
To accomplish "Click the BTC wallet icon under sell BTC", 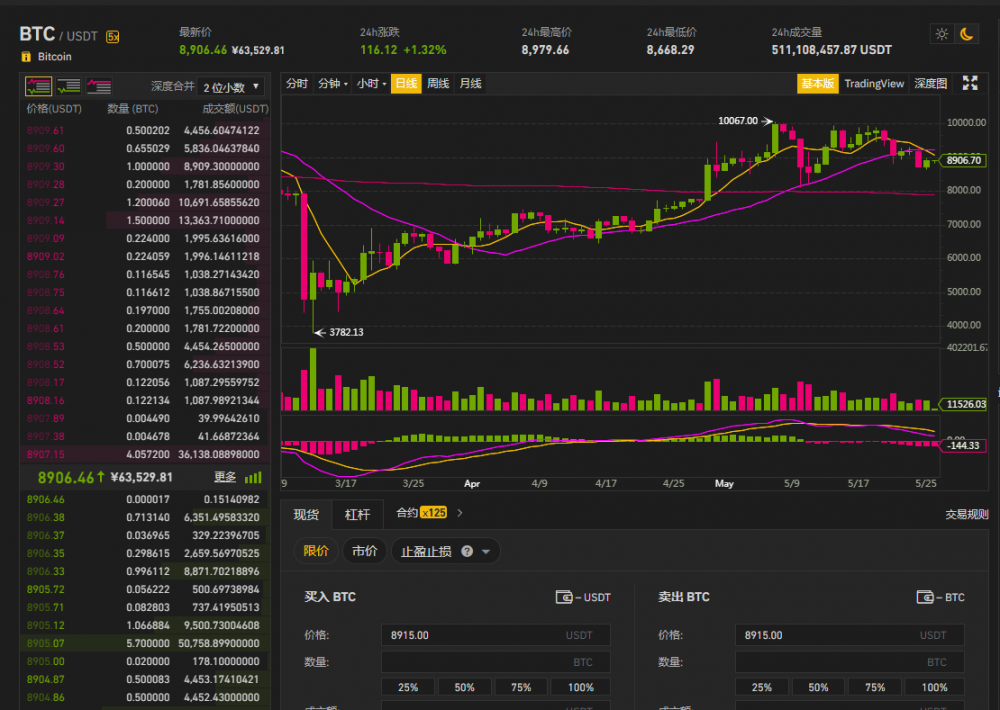I will tap(925, 597).
